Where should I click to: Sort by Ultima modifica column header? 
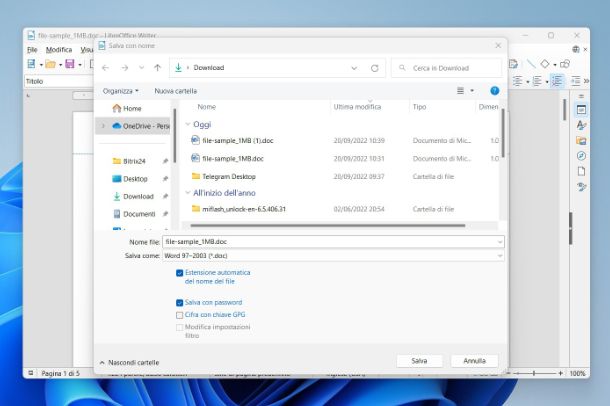pyautogui.click(x=357, y=107)
